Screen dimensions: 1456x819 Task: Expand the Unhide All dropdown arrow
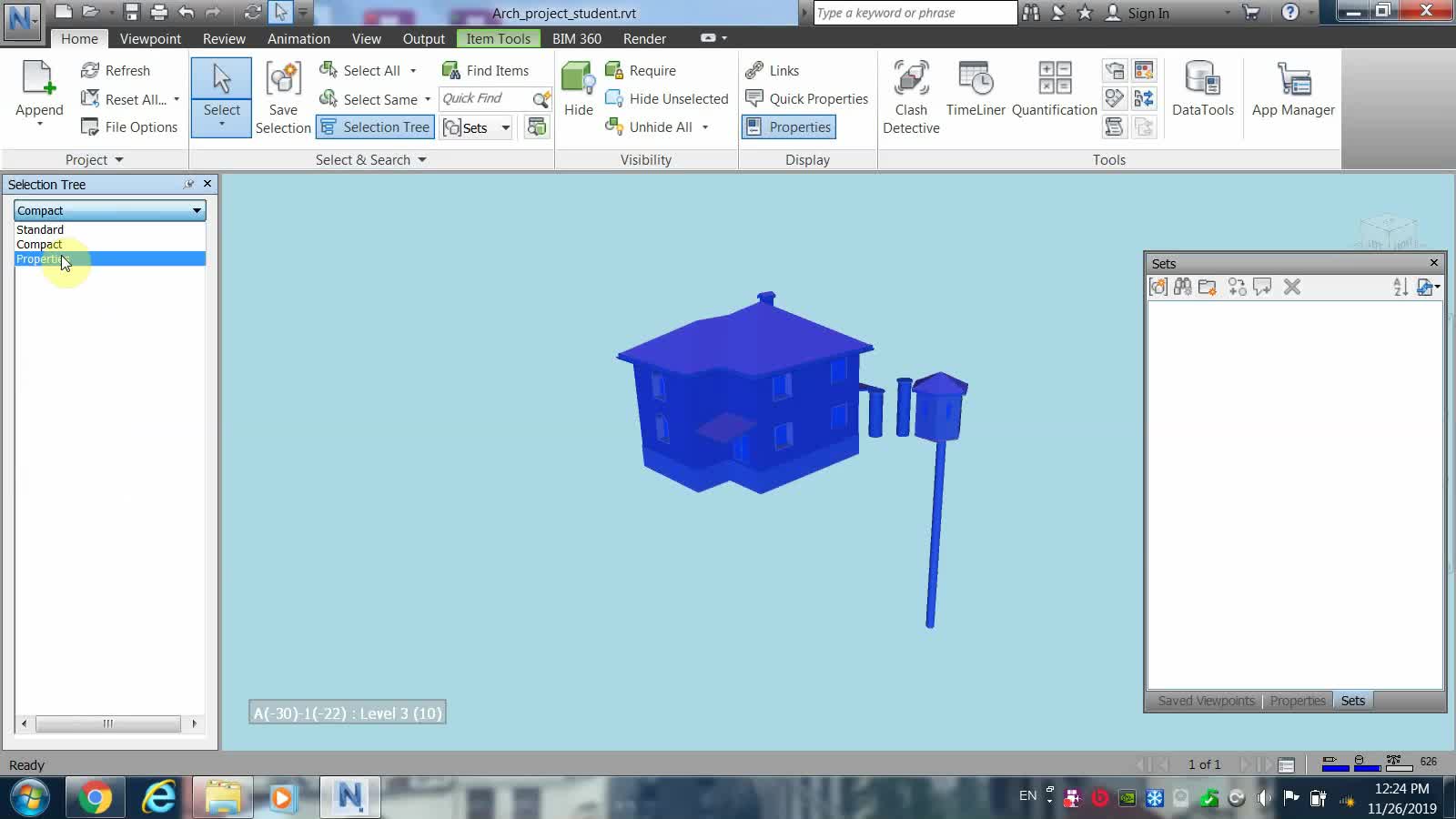click(x=705, y=127)
